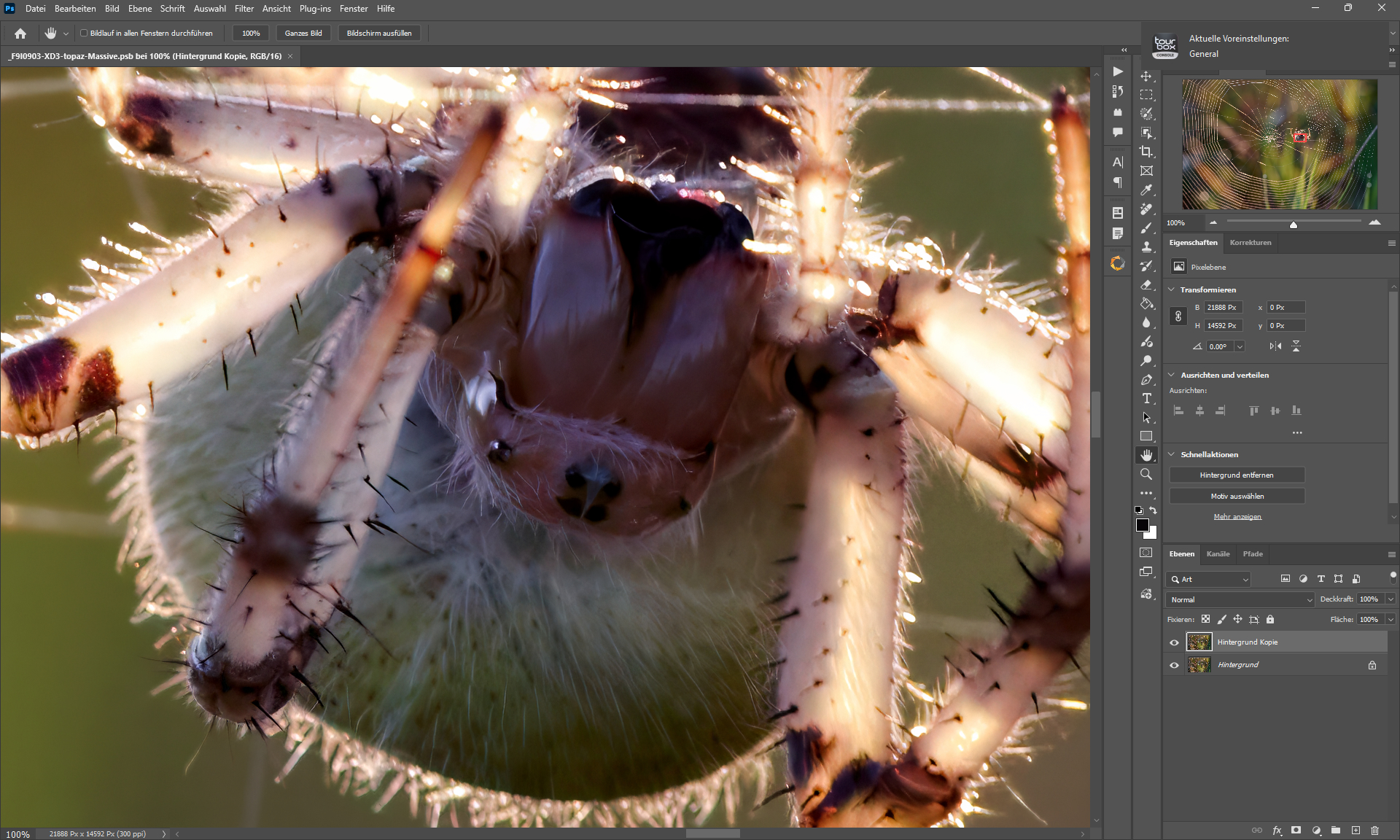Open the Filter menu
The height and width of the screenshot is (840, 1400).
point(244,9)
